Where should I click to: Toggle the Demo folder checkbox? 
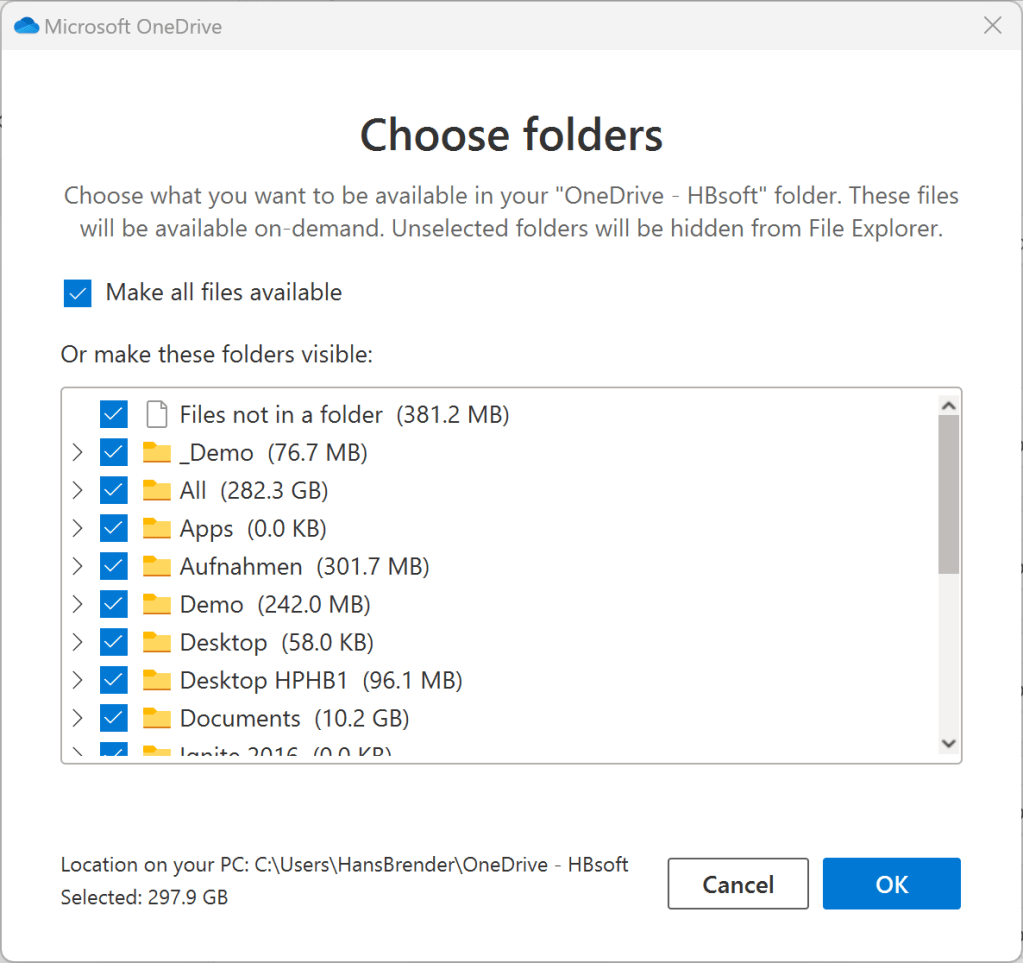114,604
